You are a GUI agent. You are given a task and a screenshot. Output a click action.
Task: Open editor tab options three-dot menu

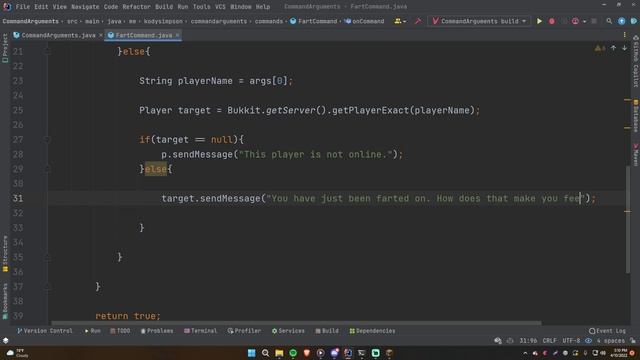[x=624, y=35]
